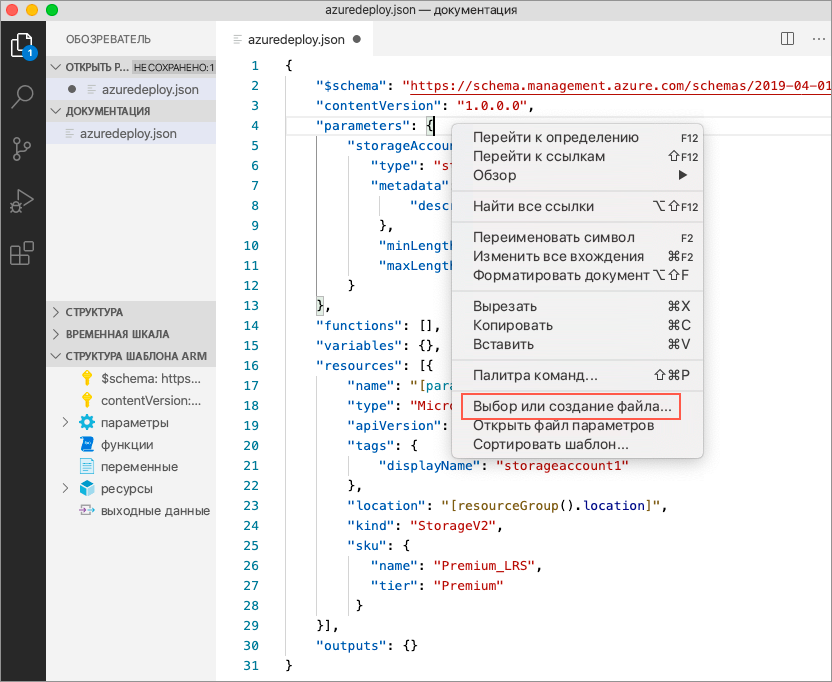The image size is (832, 682).
Task: Choose Форматировать документ
Action: 577,275
